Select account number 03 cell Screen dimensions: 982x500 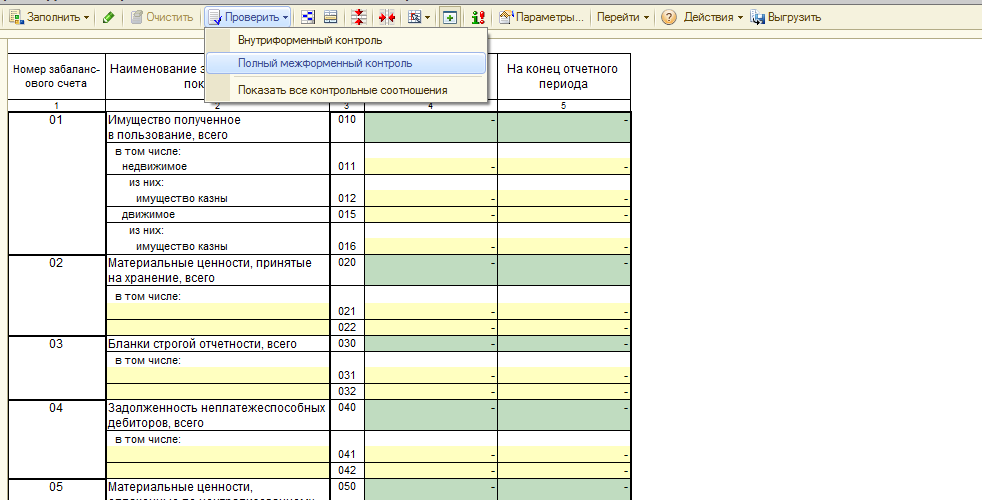click(x=57, y=367)
